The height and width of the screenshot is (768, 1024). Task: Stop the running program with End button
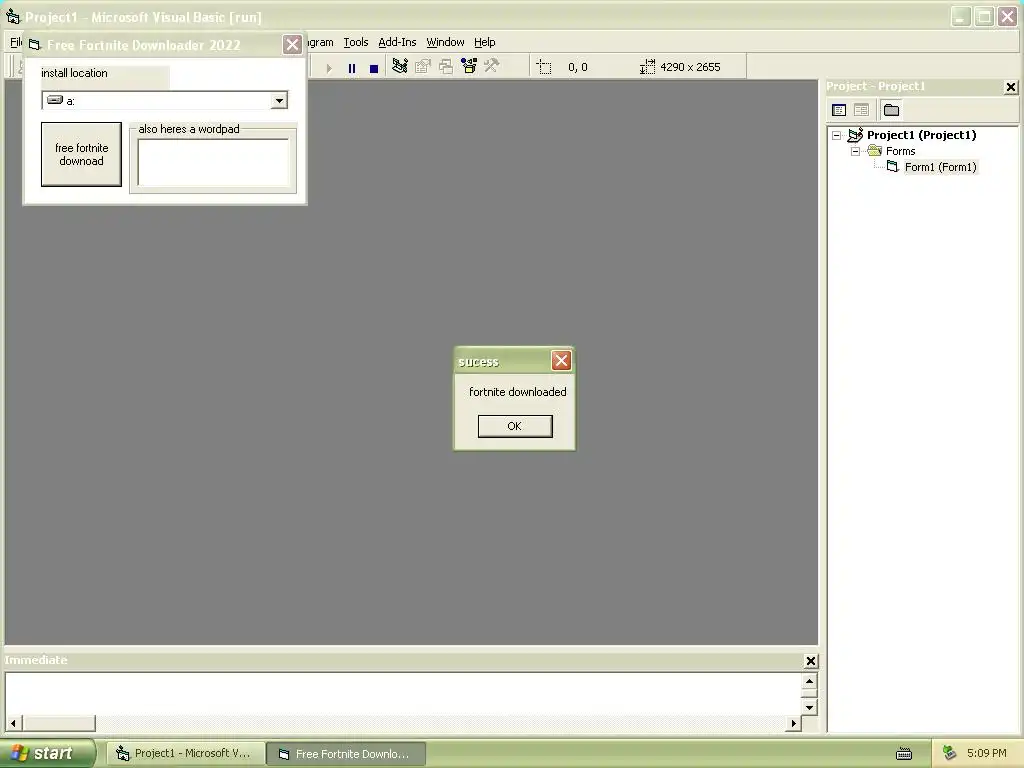tap(374, 68)
